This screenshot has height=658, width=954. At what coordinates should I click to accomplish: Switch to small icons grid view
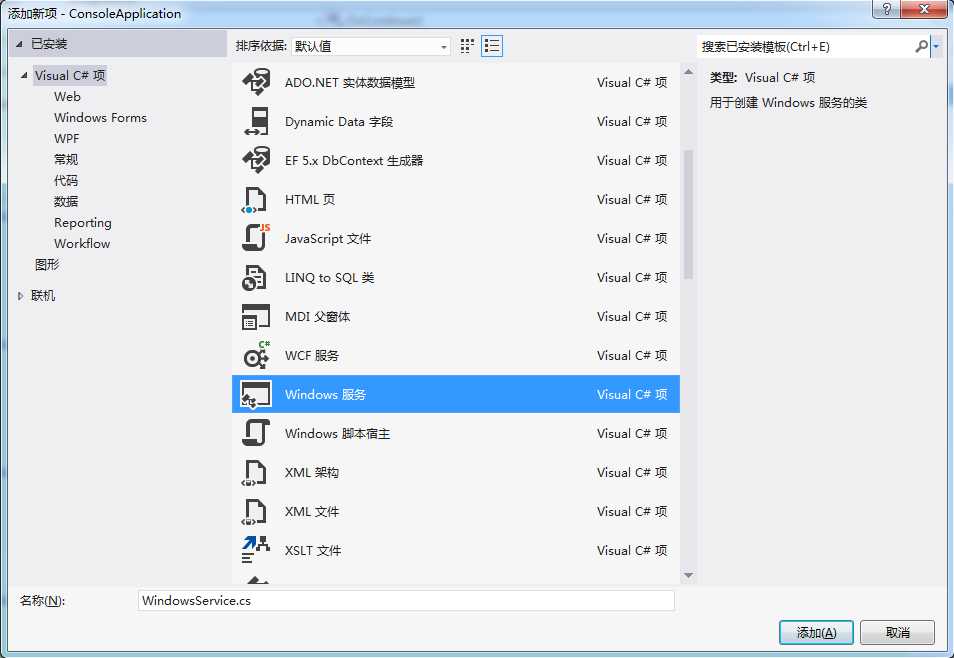coord(467,46)
